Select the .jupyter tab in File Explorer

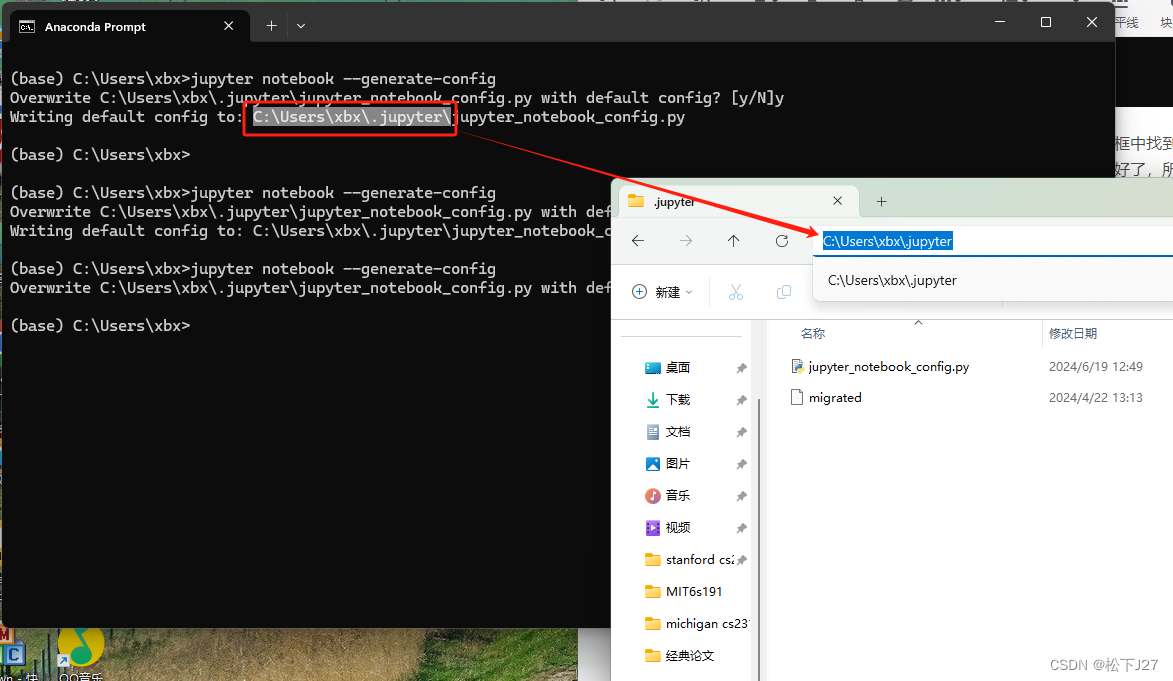point(737,201)
